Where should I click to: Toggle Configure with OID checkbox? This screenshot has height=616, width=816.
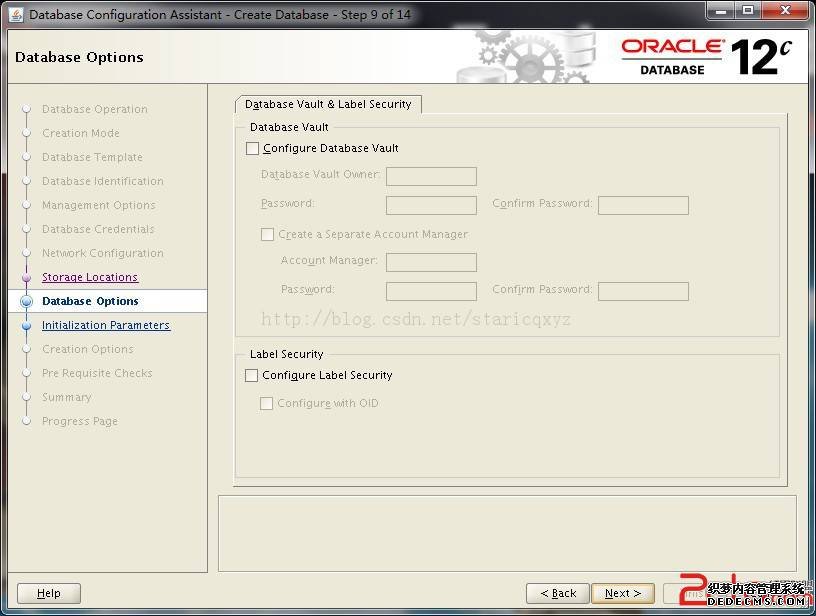click(x=267, y=403)
